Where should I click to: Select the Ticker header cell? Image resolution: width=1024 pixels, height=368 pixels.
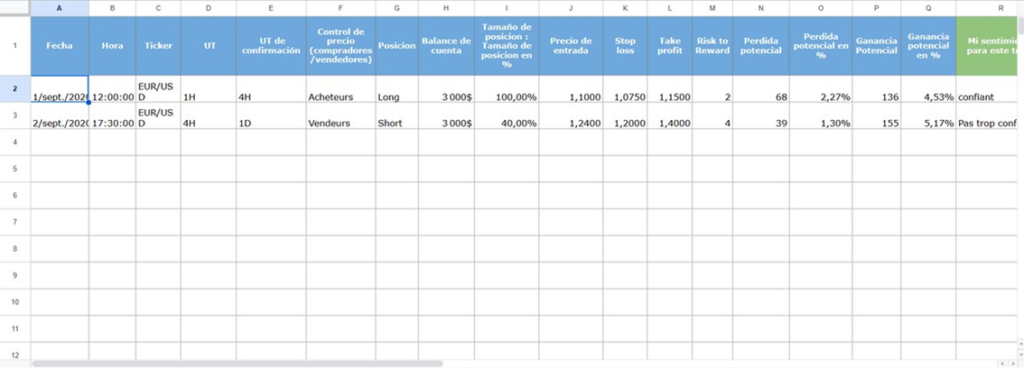pos(159,46)
